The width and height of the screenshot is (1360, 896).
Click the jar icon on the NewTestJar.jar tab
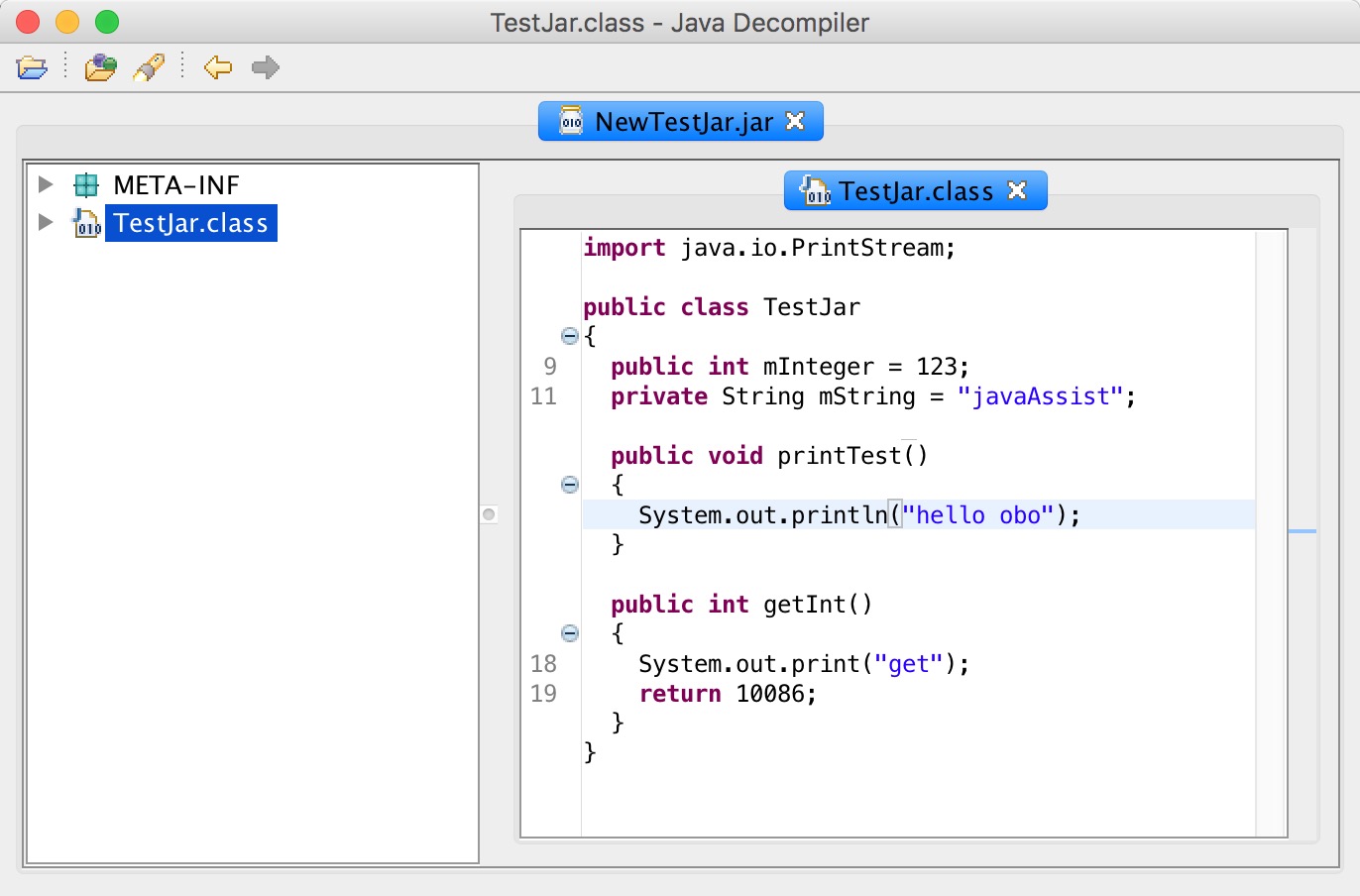[x=569, y=120]
